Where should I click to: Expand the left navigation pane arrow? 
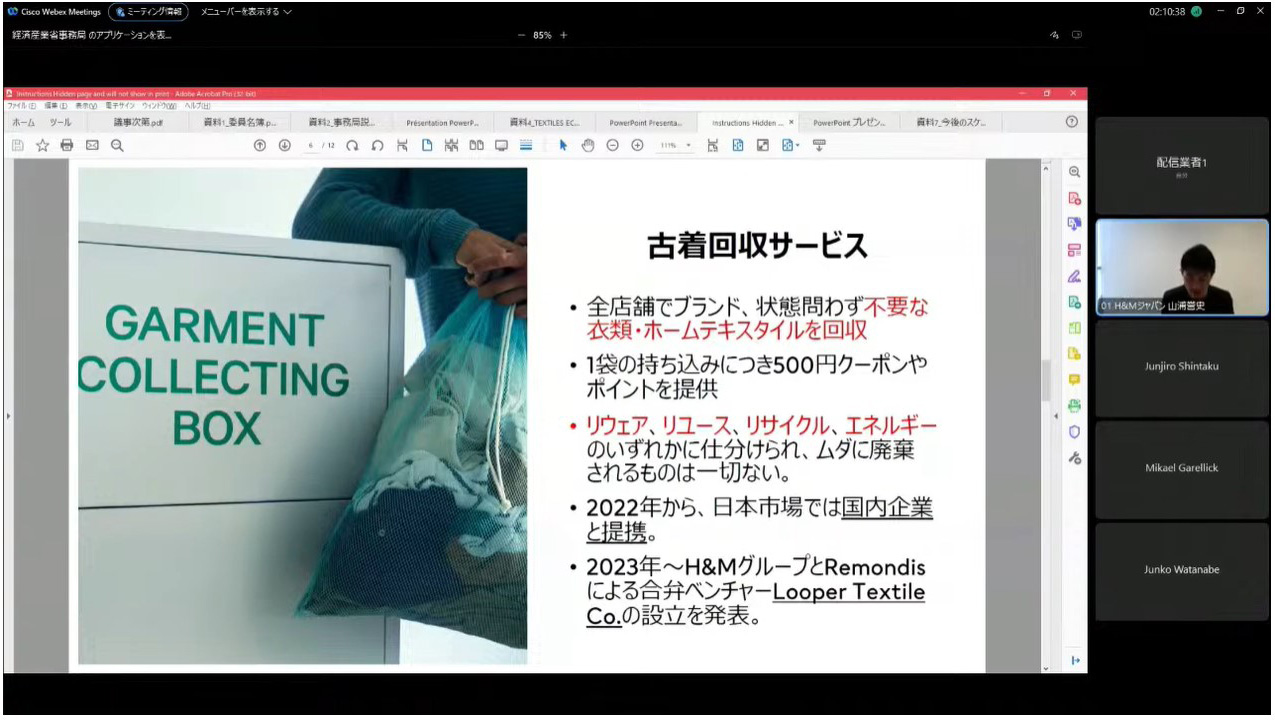tap(8, 415)
